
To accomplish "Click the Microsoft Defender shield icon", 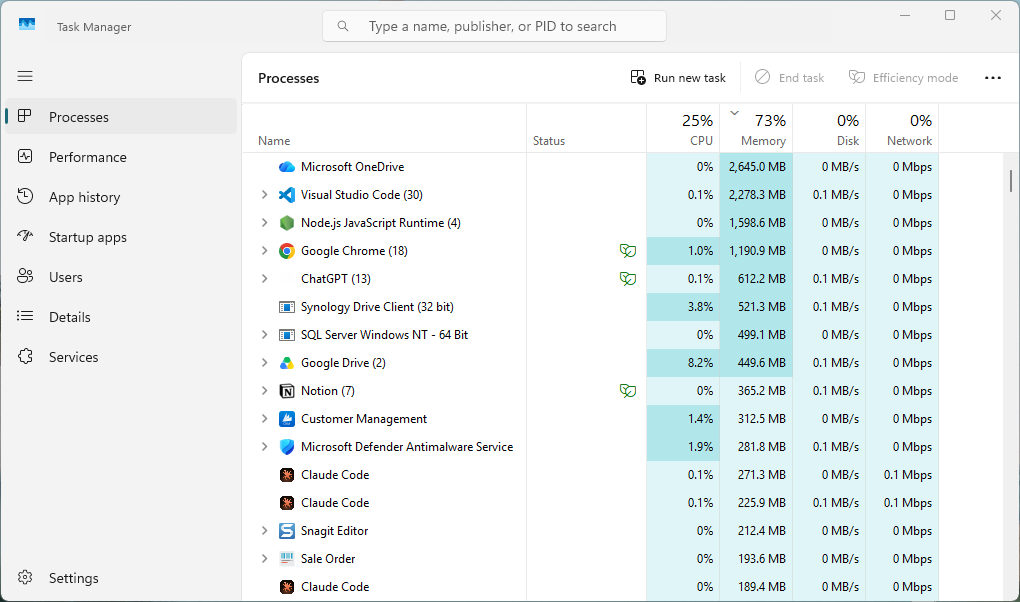I will click(x=287, y=447).
